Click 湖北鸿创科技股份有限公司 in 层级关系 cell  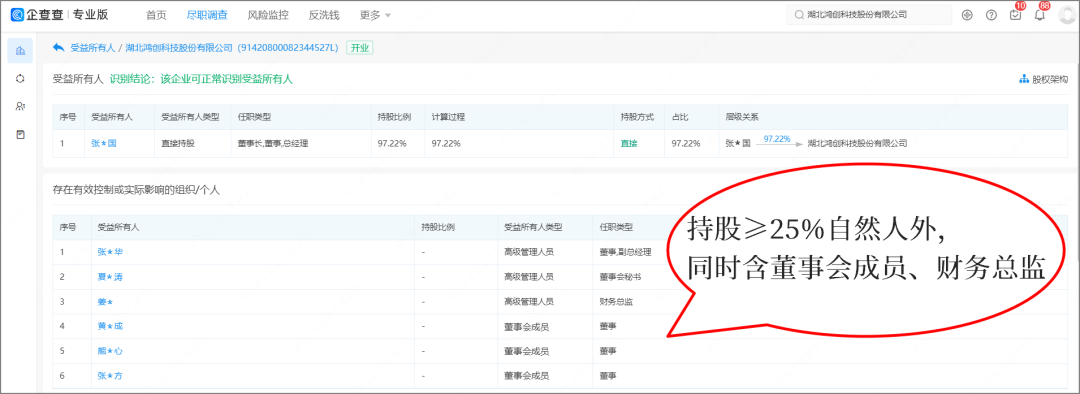click(x=858, y=143)
